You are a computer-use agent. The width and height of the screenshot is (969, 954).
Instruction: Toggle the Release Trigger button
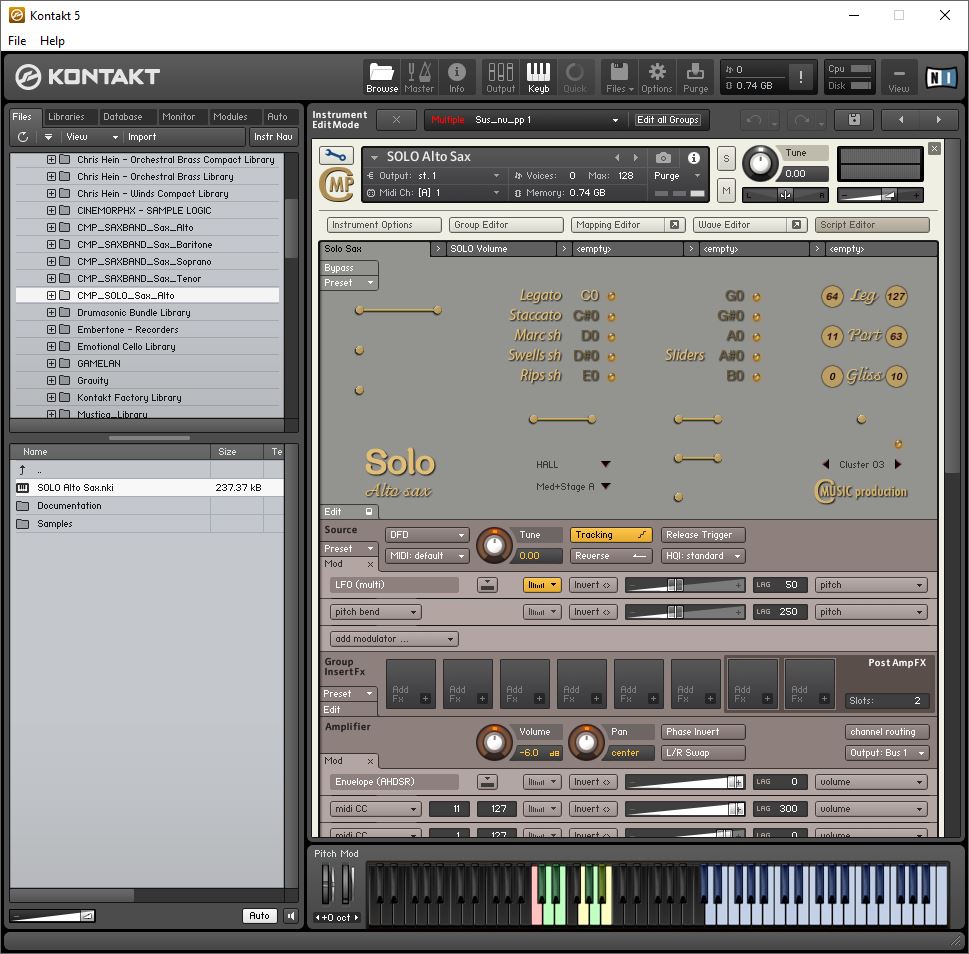point(703,534)
